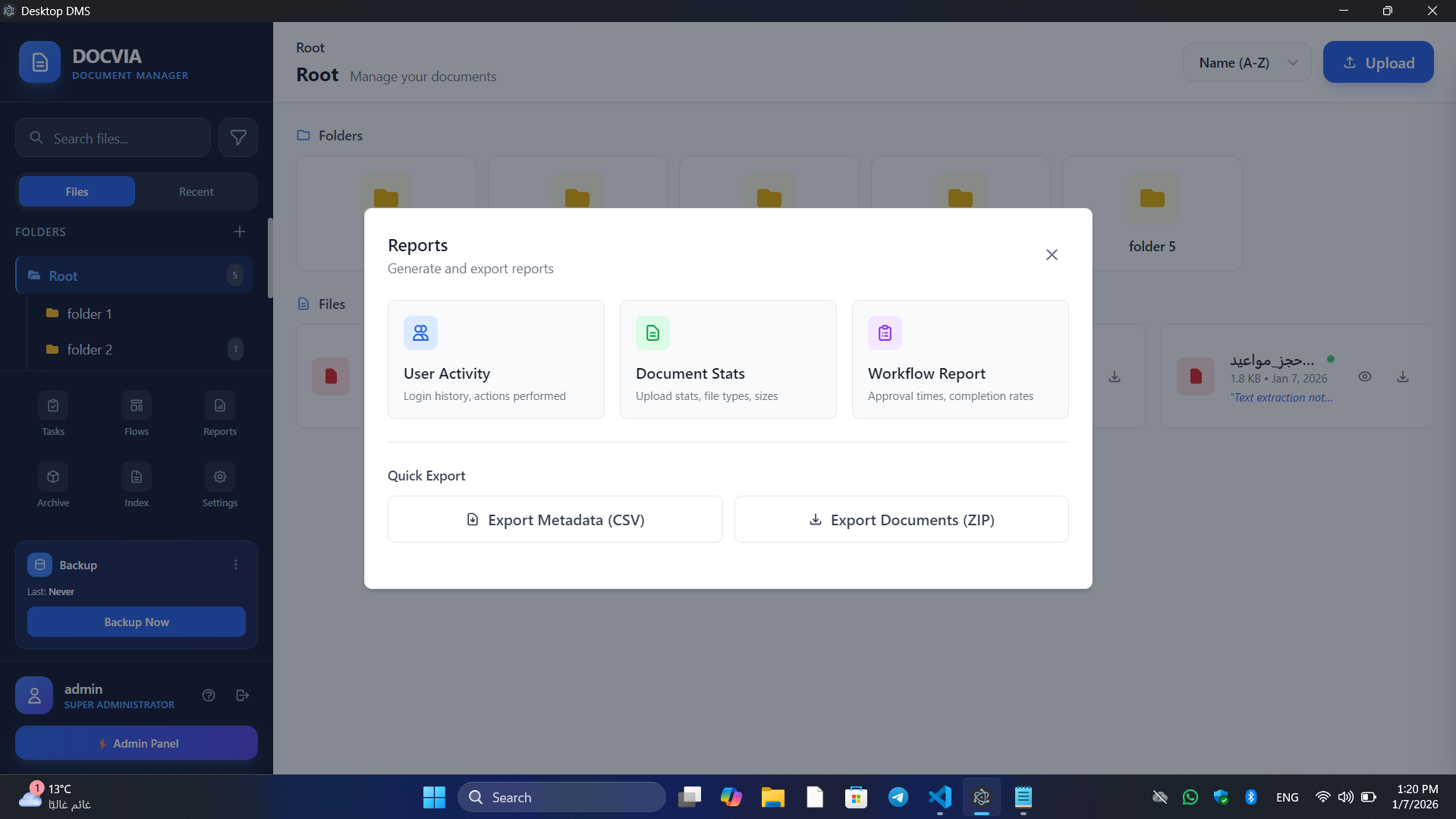The image size is (1456, 819).
Task: Open the help question mark icon
Action: (x=209, y=695)
